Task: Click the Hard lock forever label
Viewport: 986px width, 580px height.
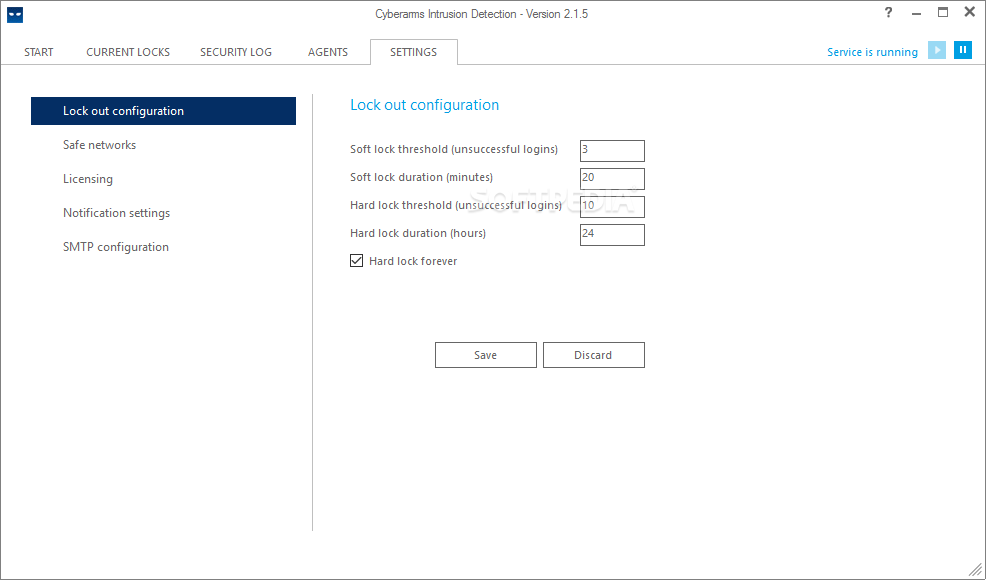Action: pyautogui.click(x=413, y=261)
